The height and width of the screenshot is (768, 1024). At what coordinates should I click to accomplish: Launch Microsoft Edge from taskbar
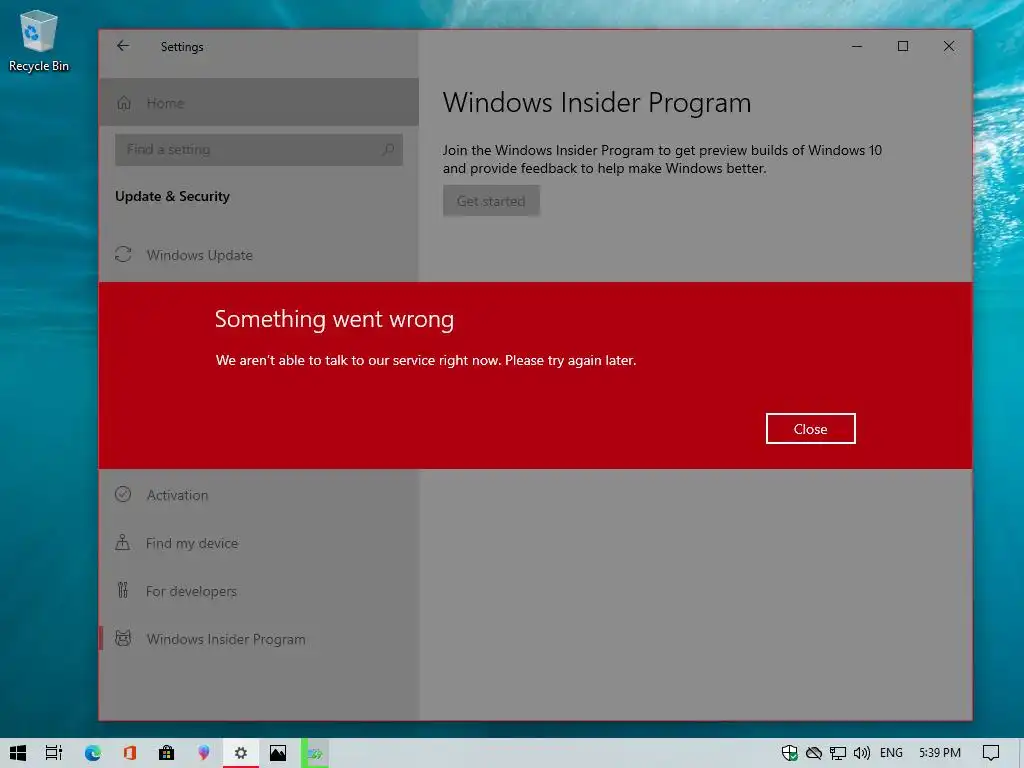click(93, 753)
